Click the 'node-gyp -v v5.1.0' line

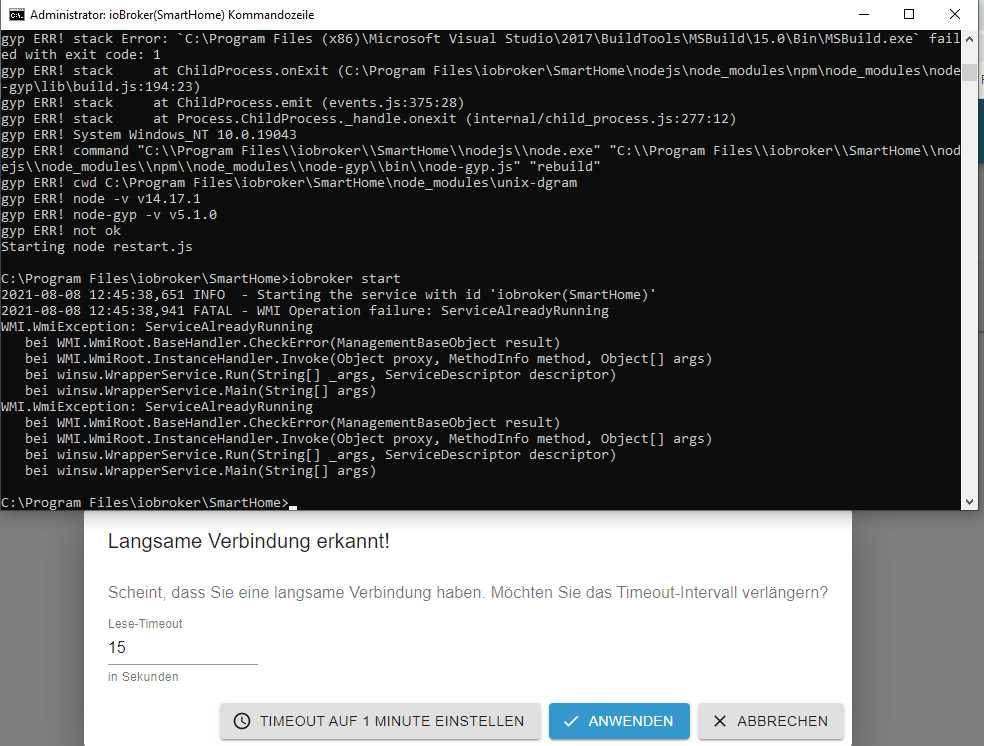point(109,215)
